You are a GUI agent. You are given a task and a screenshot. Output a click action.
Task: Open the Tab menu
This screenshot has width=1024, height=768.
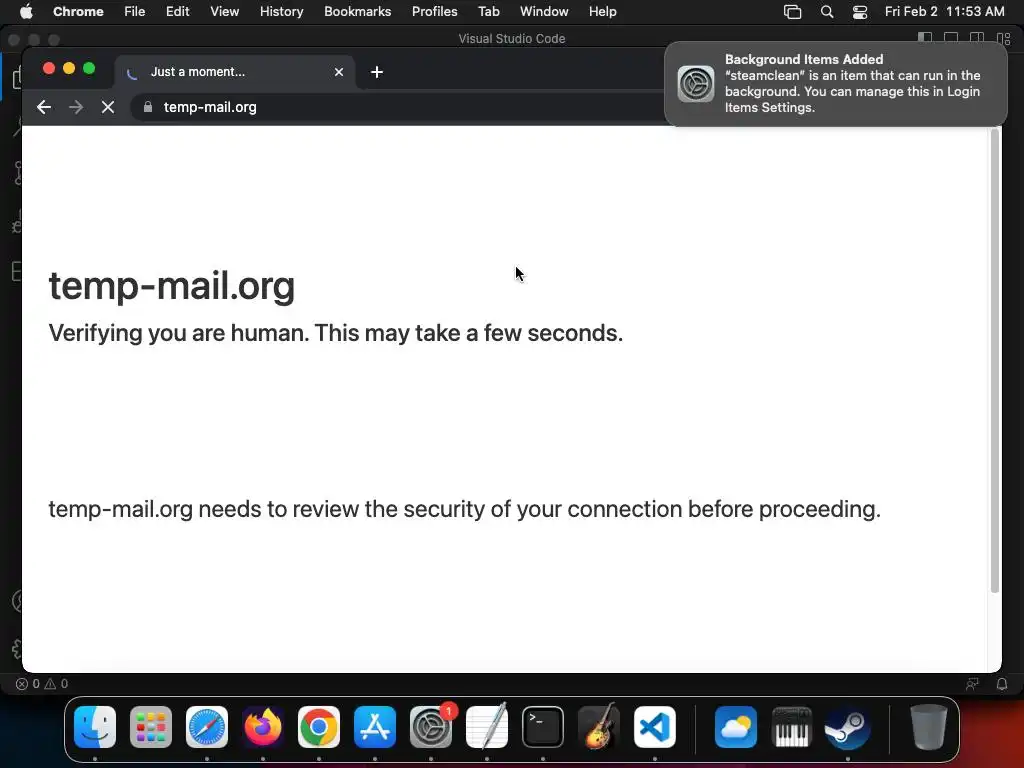tap(488, 11)
